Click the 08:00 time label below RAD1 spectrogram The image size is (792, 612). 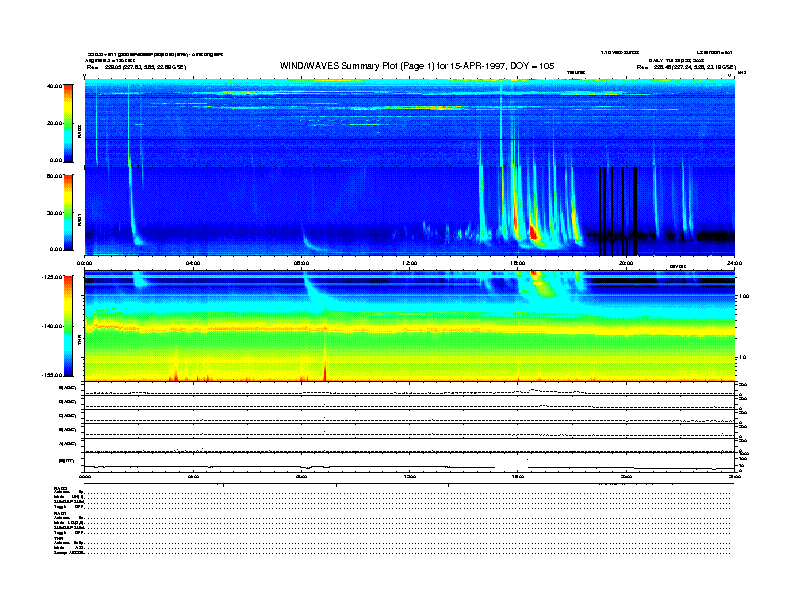click(x=301, y=263)
